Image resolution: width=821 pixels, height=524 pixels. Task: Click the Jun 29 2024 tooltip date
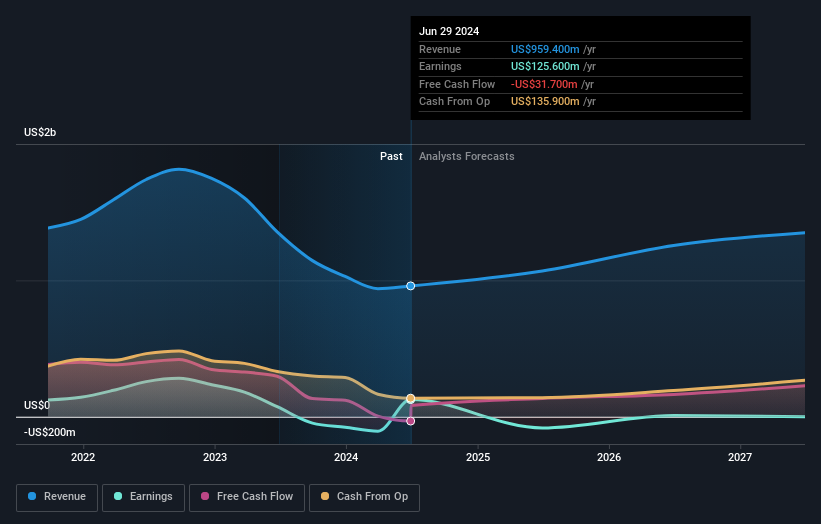[x=449, y=31]
